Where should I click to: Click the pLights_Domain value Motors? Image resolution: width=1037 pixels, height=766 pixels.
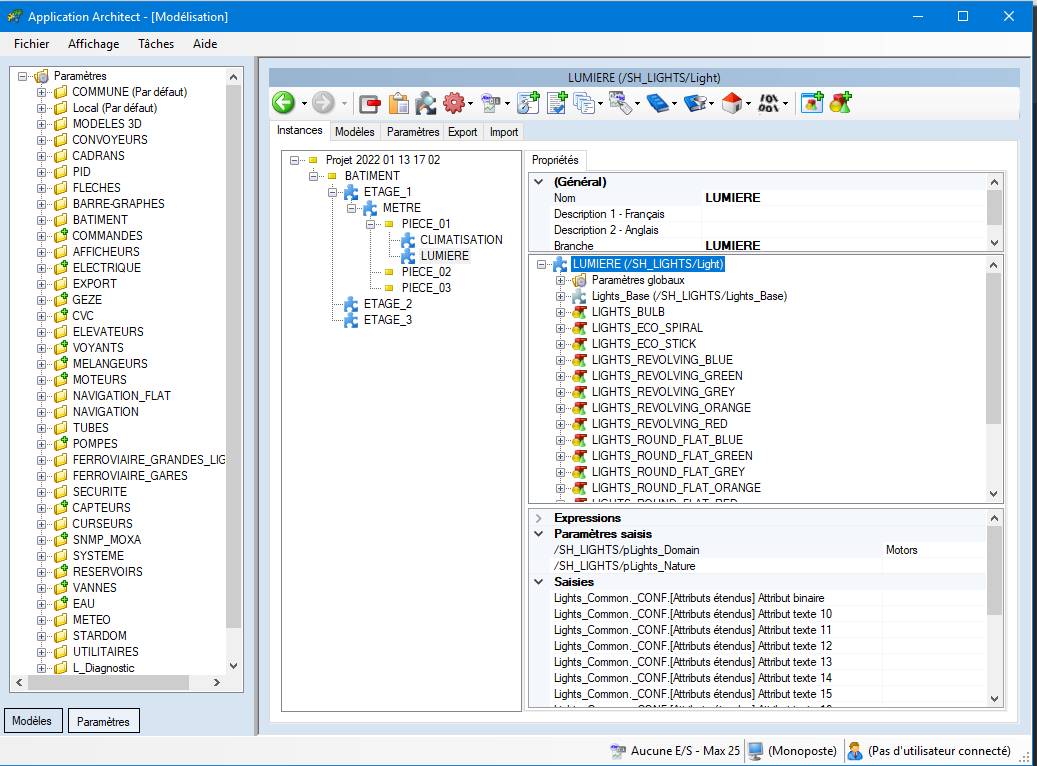click(933, 550)
